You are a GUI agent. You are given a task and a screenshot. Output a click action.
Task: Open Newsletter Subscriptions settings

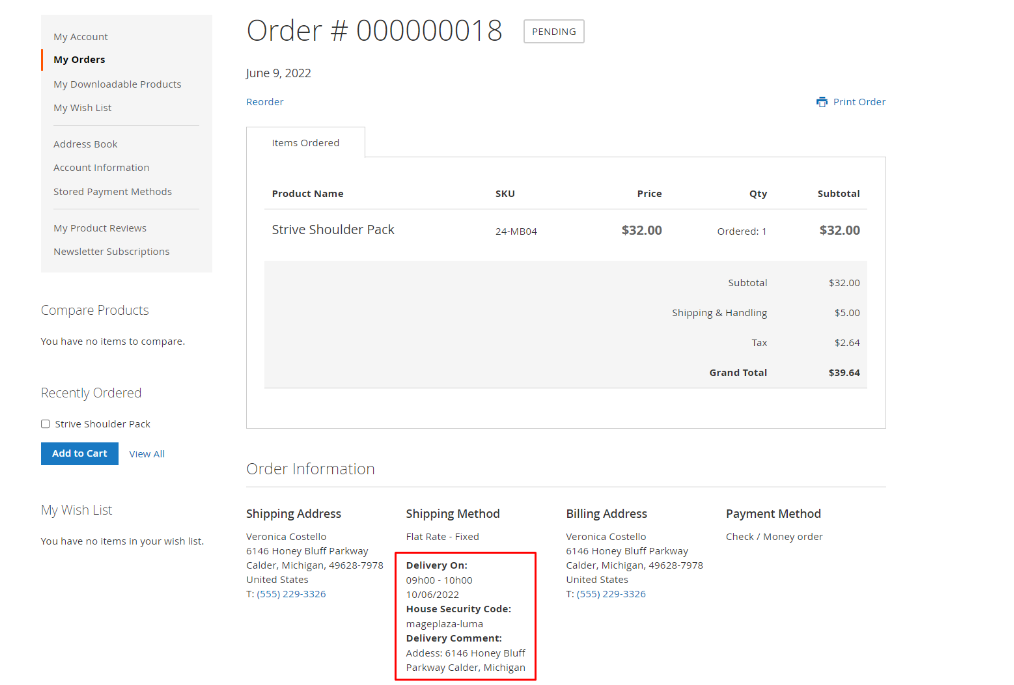(111, 252)
